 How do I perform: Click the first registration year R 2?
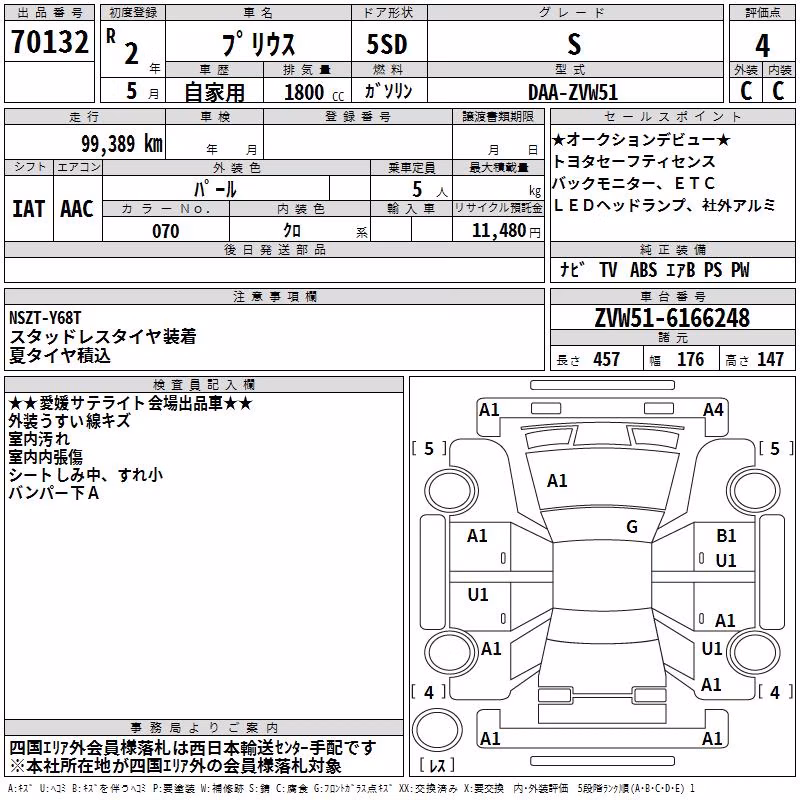[x=124, y=47]
